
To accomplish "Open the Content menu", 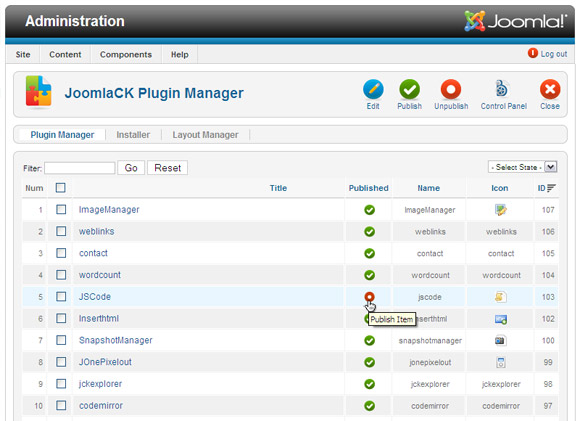I will click(65, 54).
